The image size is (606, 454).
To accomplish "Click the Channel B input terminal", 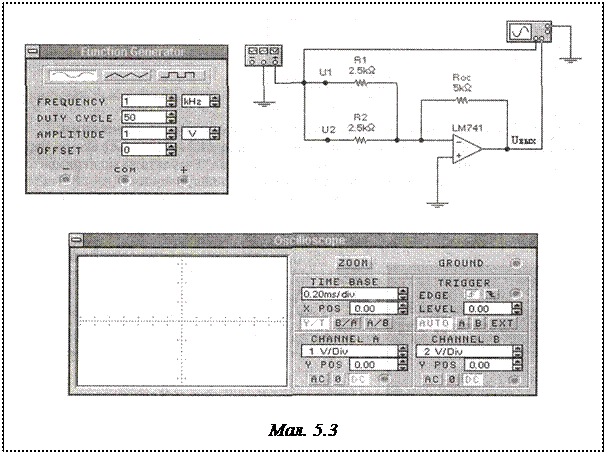I will 514,379.
